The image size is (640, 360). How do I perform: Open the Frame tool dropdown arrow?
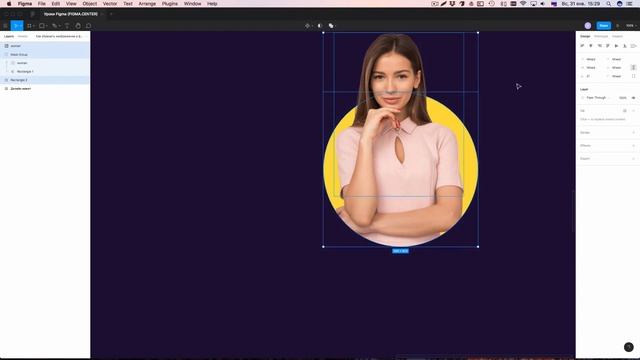pyautogui.click(x=34, y=26)
